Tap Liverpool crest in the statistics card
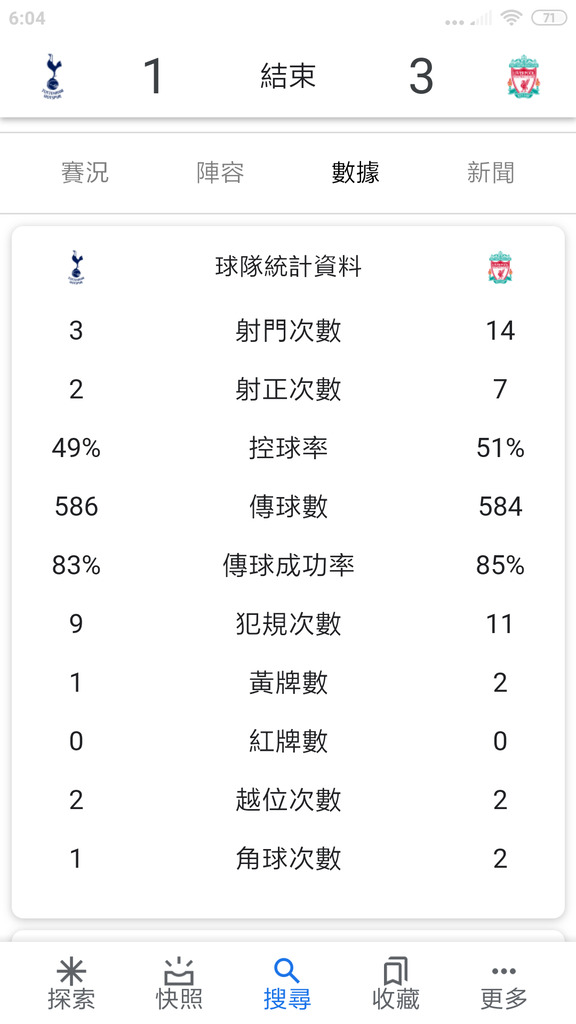The height and width of the screenshot is (1024, 576). click(500, 267)
